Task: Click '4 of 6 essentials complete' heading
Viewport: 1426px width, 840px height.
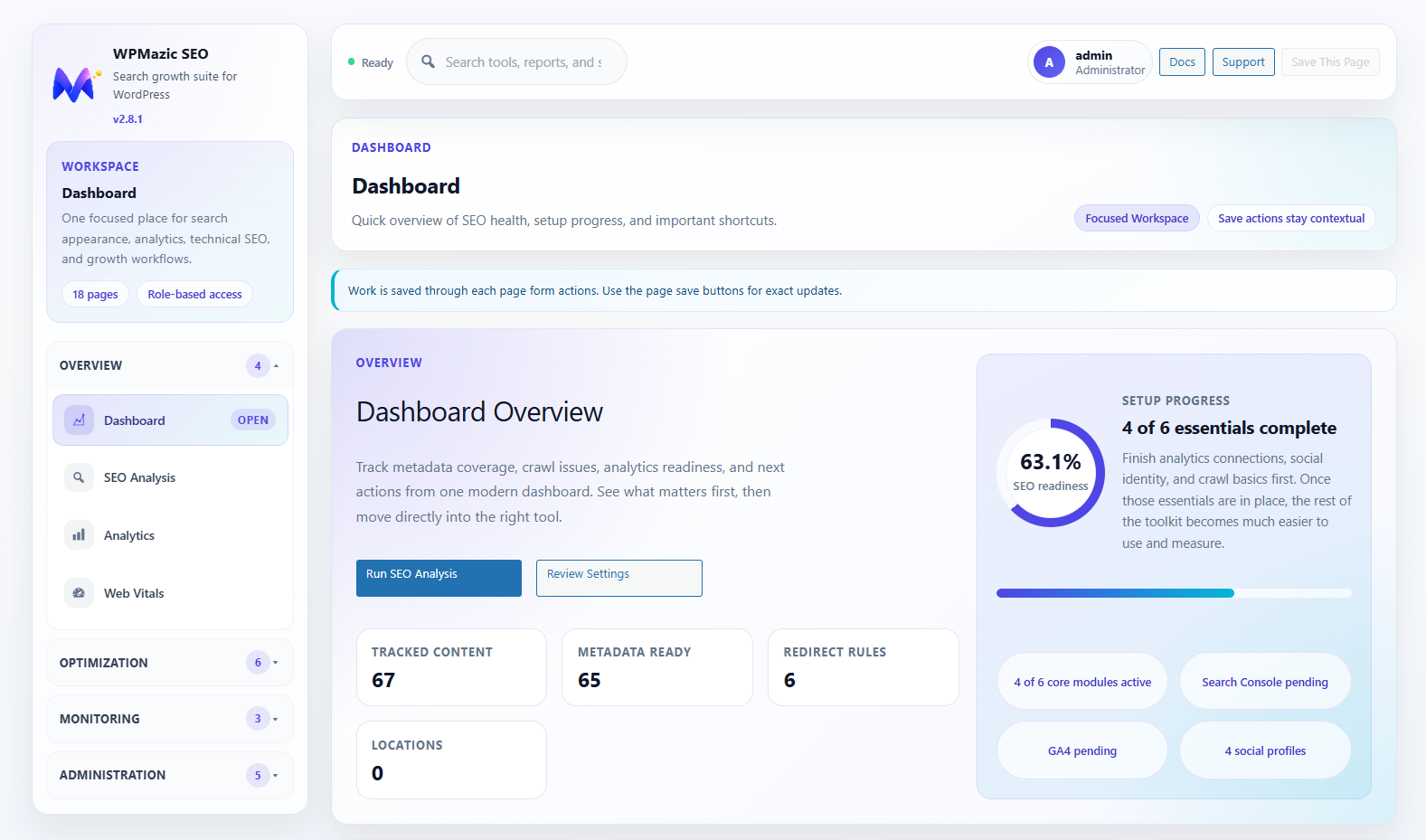Action: [x=1229, y=428]
